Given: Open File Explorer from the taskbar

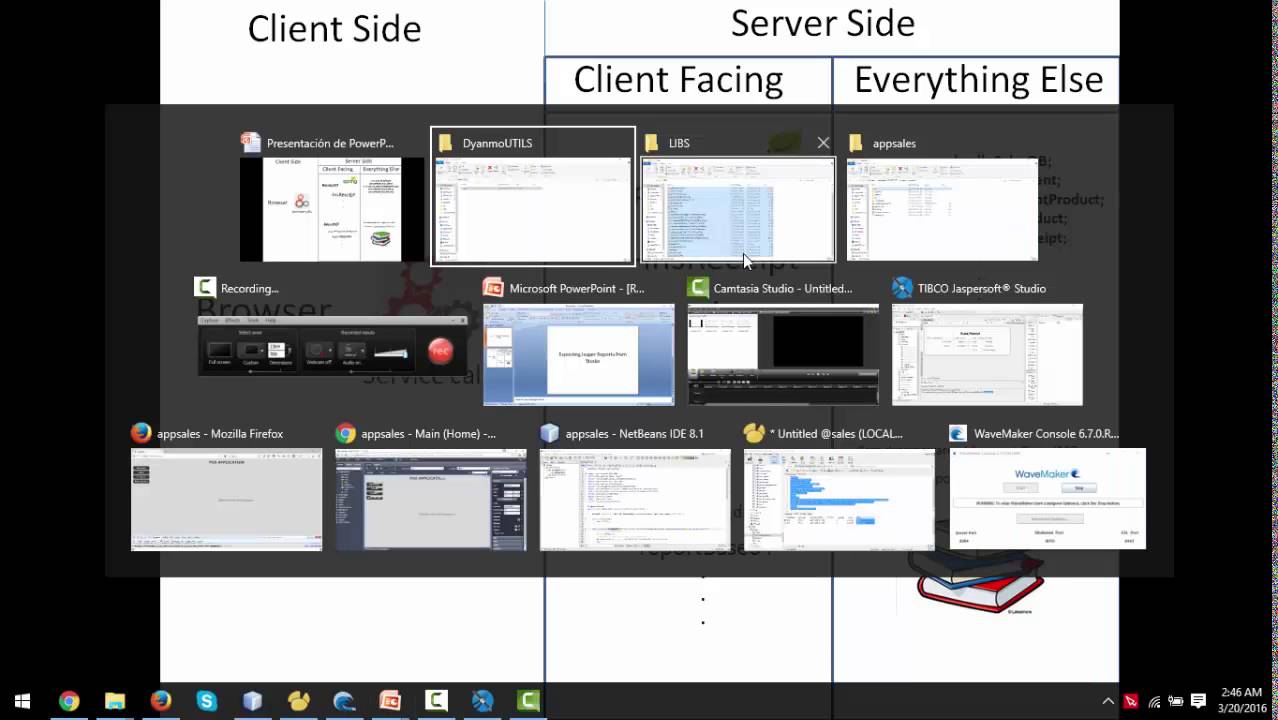Looking at the screenshot, I should pyautogui.click(x=115, y=701).
